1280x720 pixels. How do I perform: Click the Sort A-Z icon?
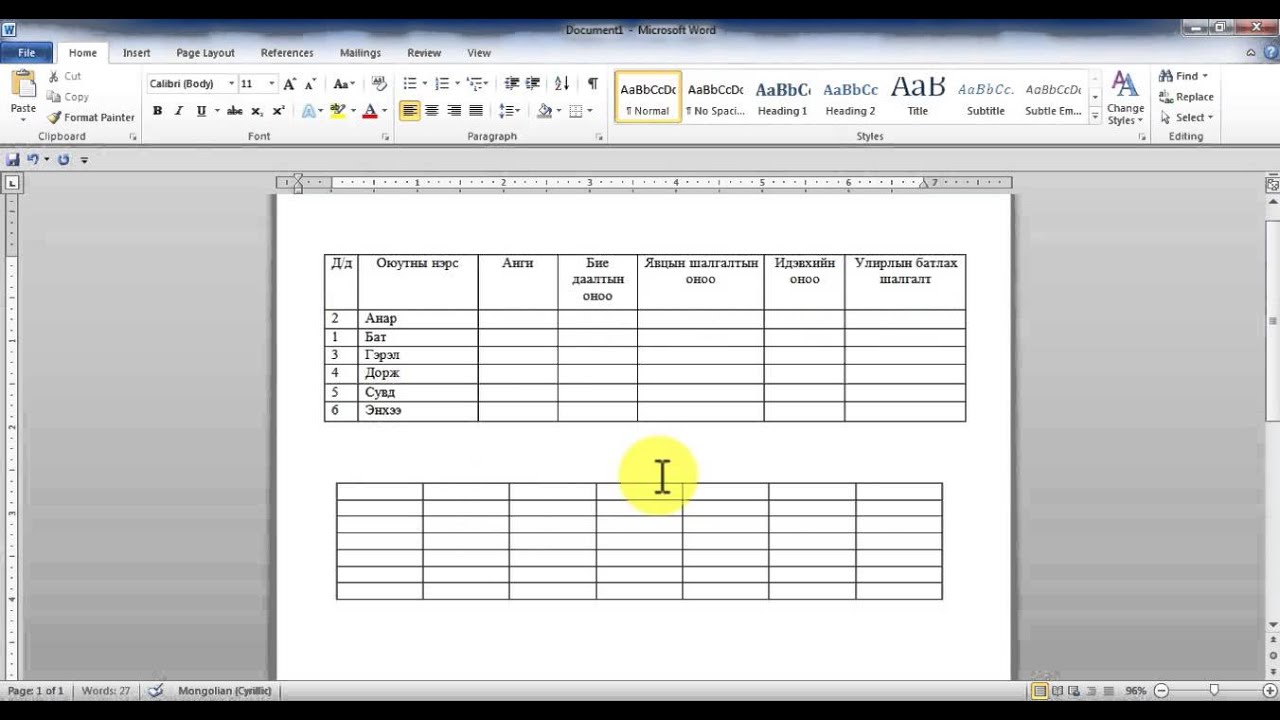pos(562,84)
